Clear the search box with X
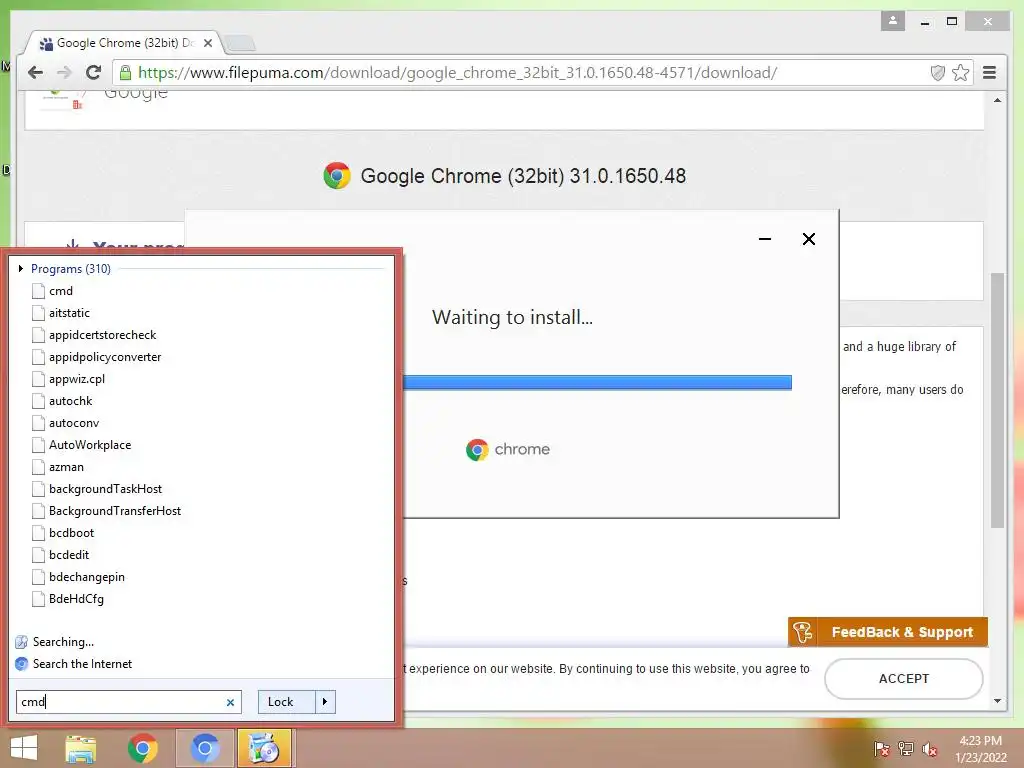The height and width of the screenshot is (768, 1024). [231, 703]
